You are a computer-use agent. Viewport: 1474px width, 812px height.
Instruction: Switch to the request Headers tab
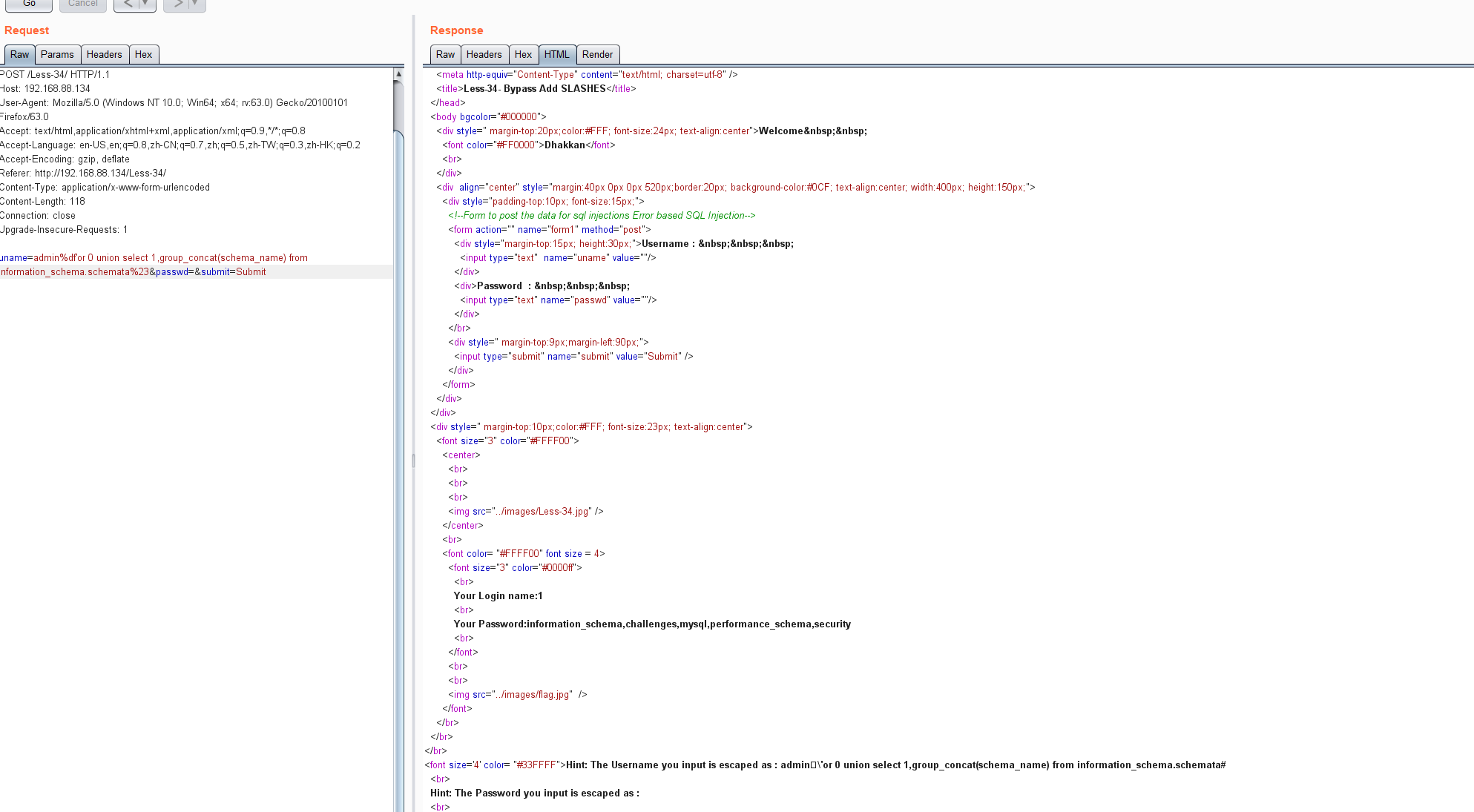click(104, 55)
